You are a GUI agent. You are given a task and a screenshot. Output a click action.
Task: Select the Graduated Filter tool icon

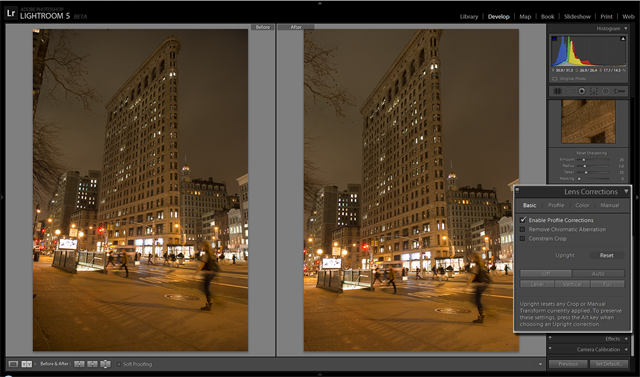[x=594, y=91]
